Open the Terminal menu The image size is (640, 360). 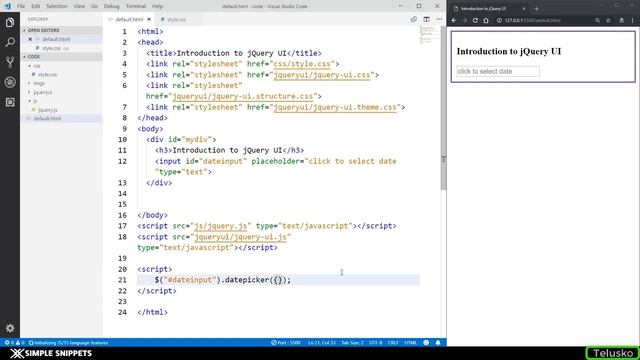136,6
